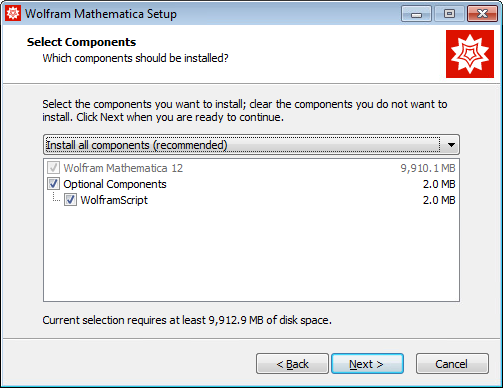Click the Next button to continue
This screenshot has height=388, width=503.
[367, 364]
